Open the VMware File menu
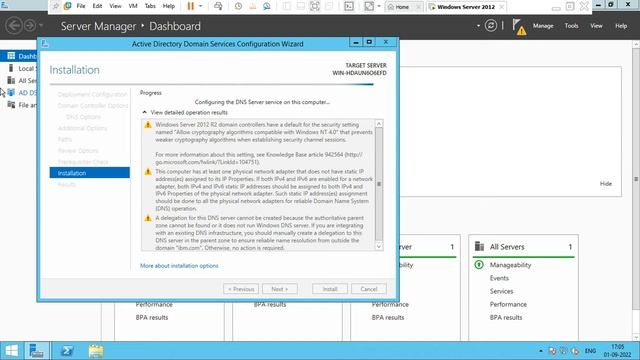640x360 pixels. click(81, 6)
